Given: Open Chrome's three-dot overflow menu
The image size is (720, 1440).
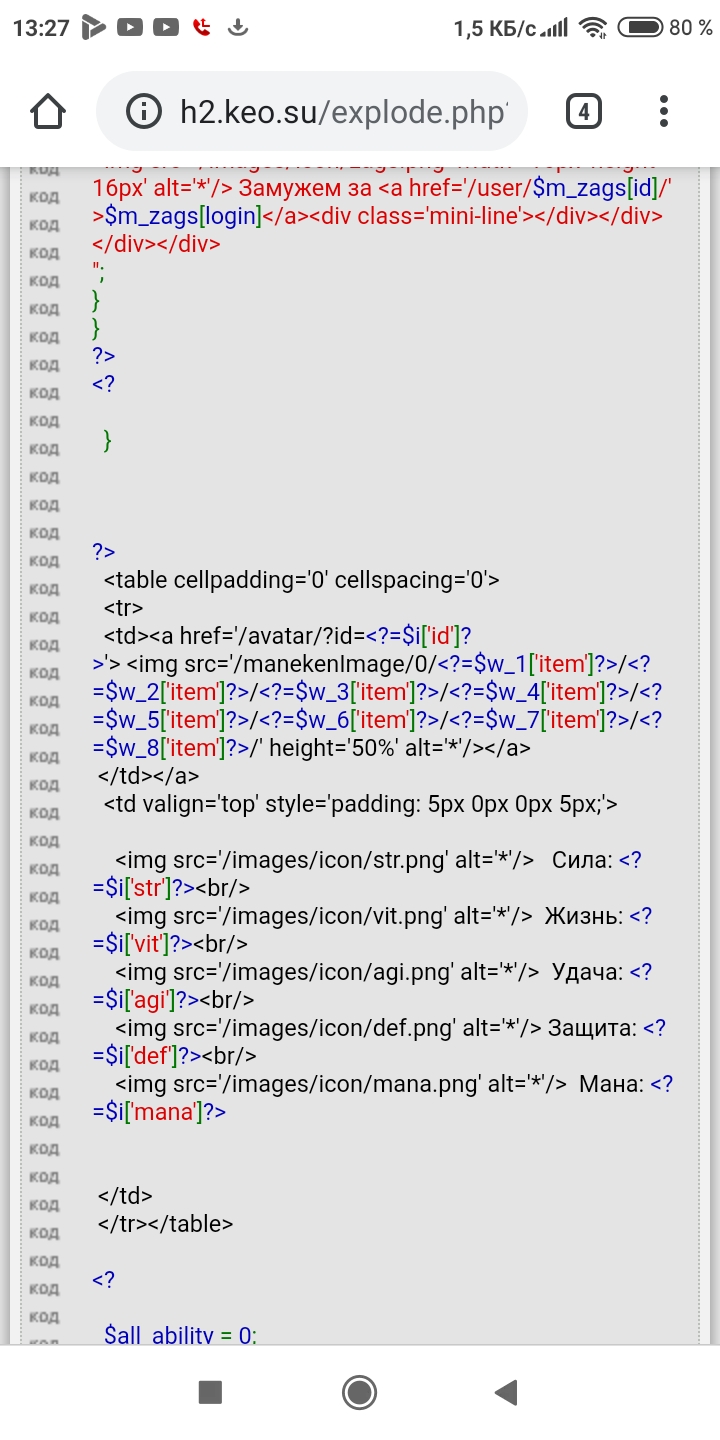Looking at the screenshot, I should point(664,111).
